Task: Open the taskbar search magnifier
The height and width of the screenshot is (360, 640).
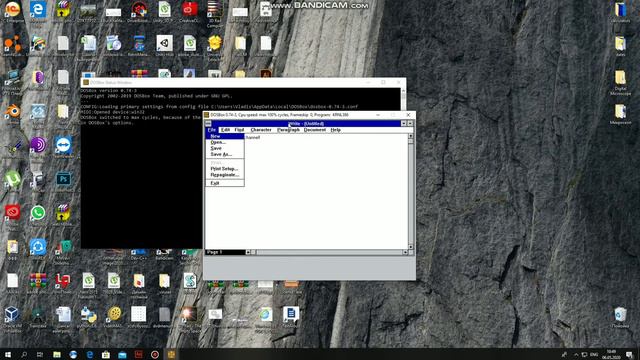Action: [x=24, y=354]
